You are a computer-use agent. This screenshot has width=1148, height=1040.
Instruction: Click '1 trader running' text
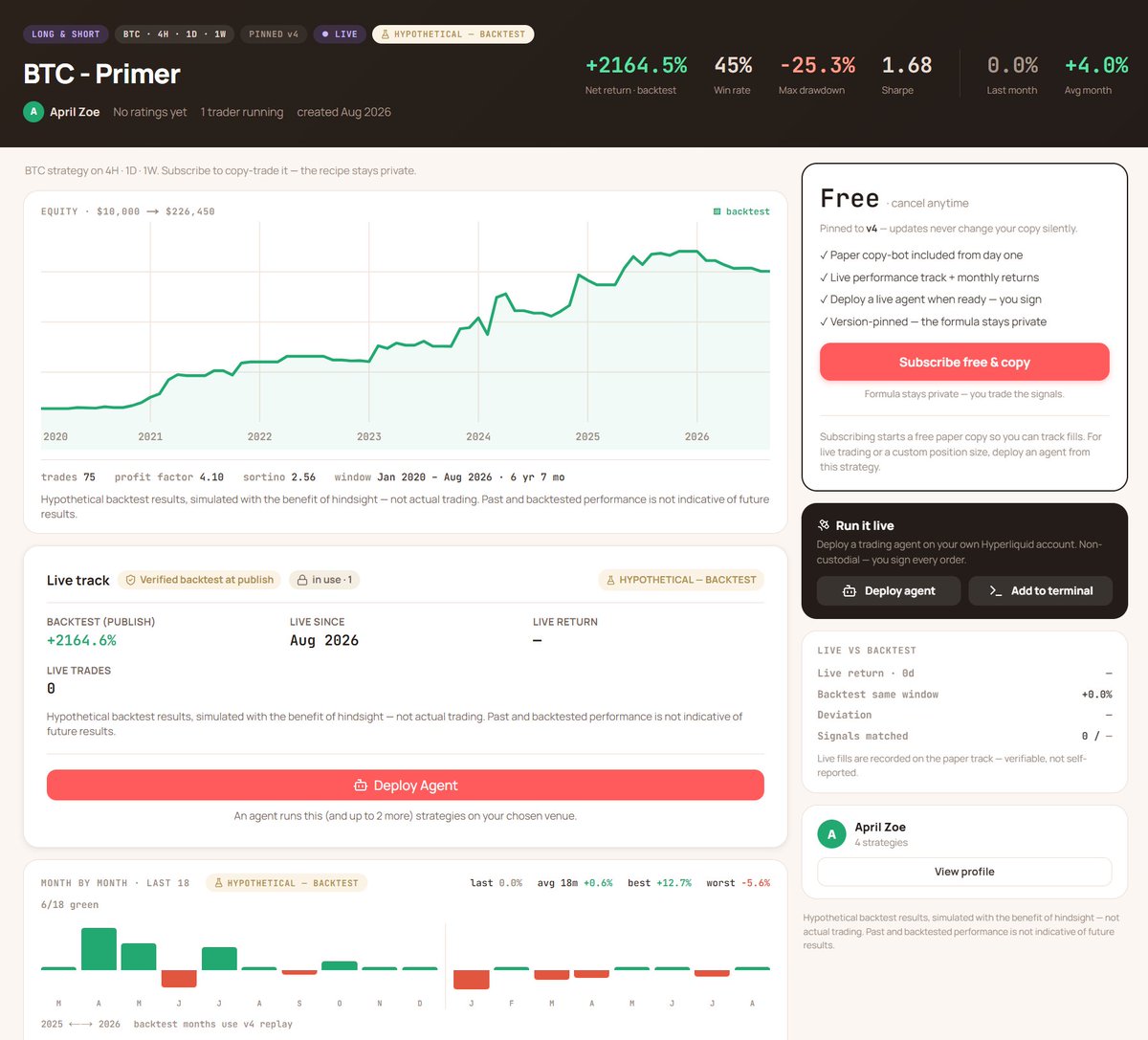click(242, 112)
